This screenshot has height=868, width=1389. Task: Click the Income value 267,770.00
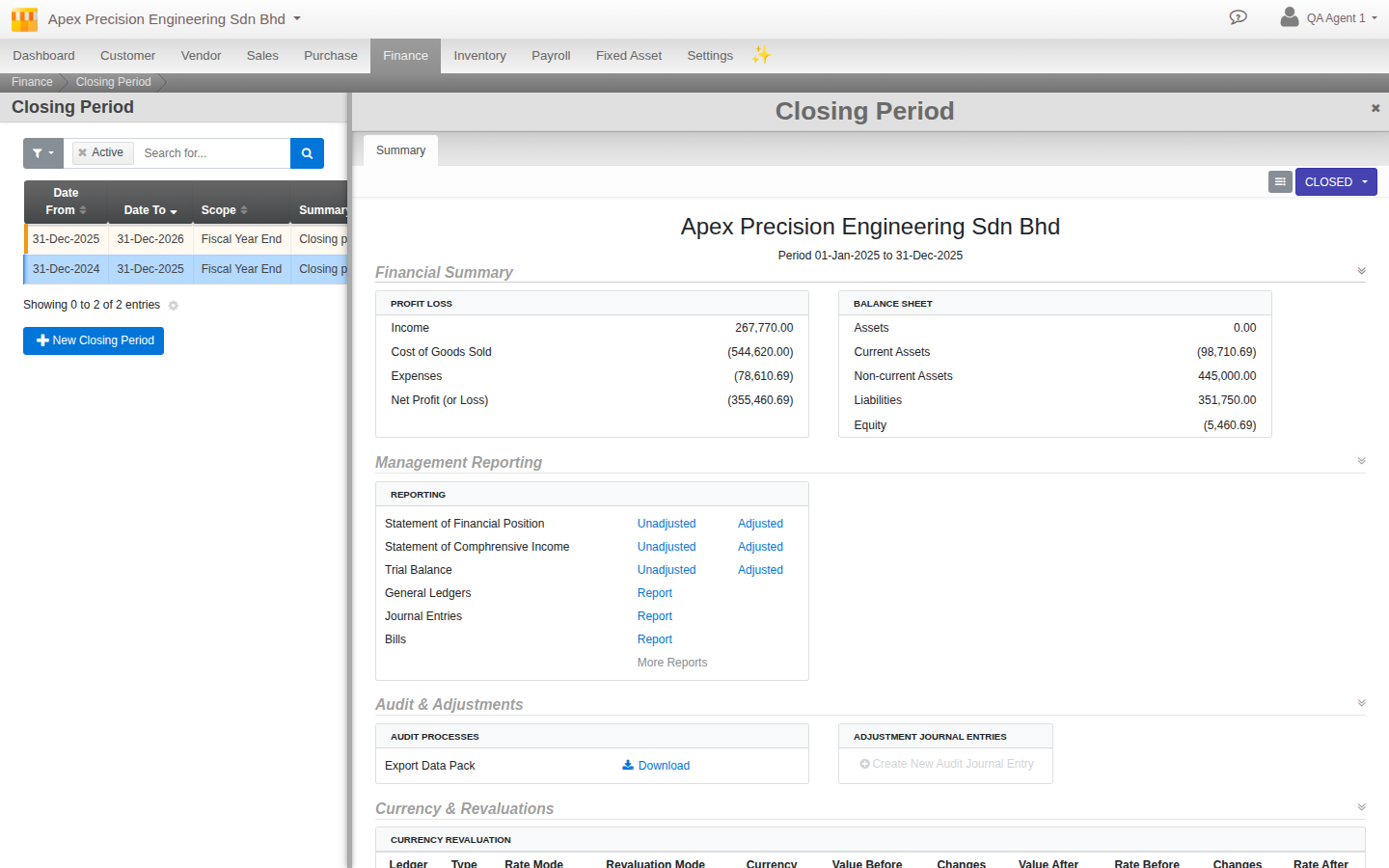pos(764,328)
